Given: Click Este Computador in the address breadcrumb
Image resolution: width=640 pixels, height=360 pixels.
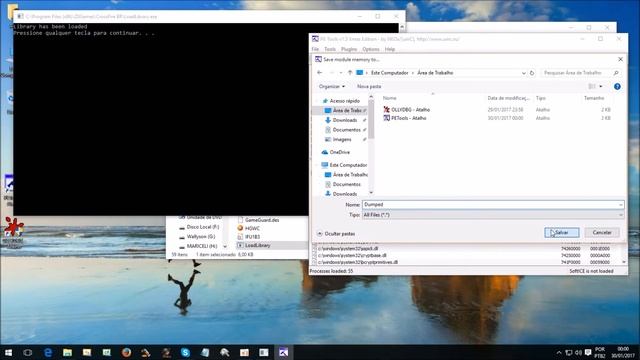Looking at the screenshot, I should point(389,73).
